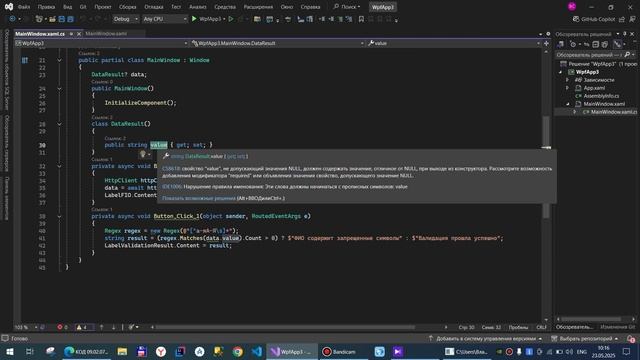This screenshot has width=640, height=360.
Task: Open the Any CPU platform dropdown
Action: [x=164, y=19]
